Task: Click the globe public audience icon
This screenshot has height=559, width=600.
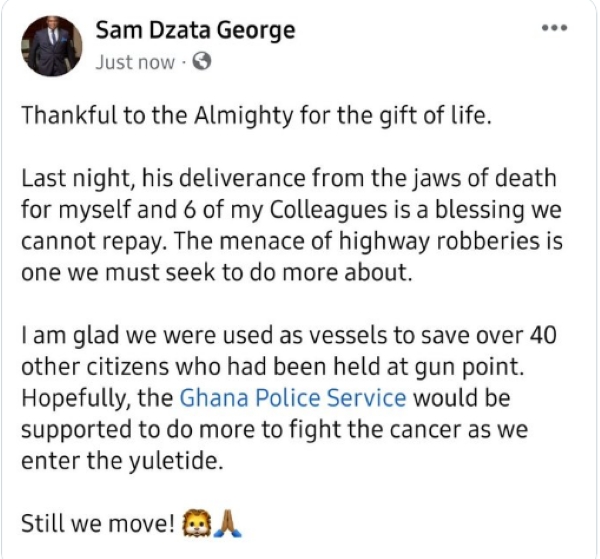Action: 201,61
